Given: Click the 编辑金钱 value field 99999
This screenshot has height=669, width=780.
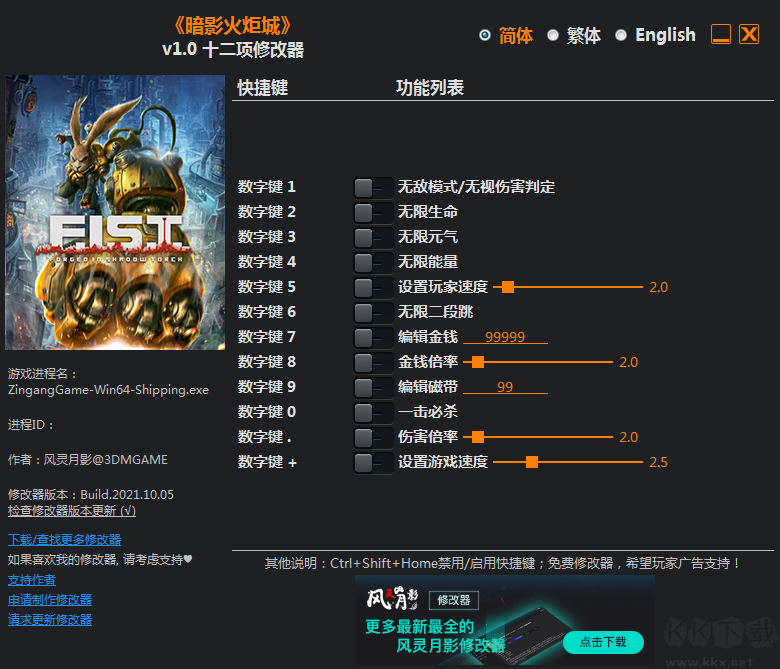Looking at the screenshot, I should (504, 337).
